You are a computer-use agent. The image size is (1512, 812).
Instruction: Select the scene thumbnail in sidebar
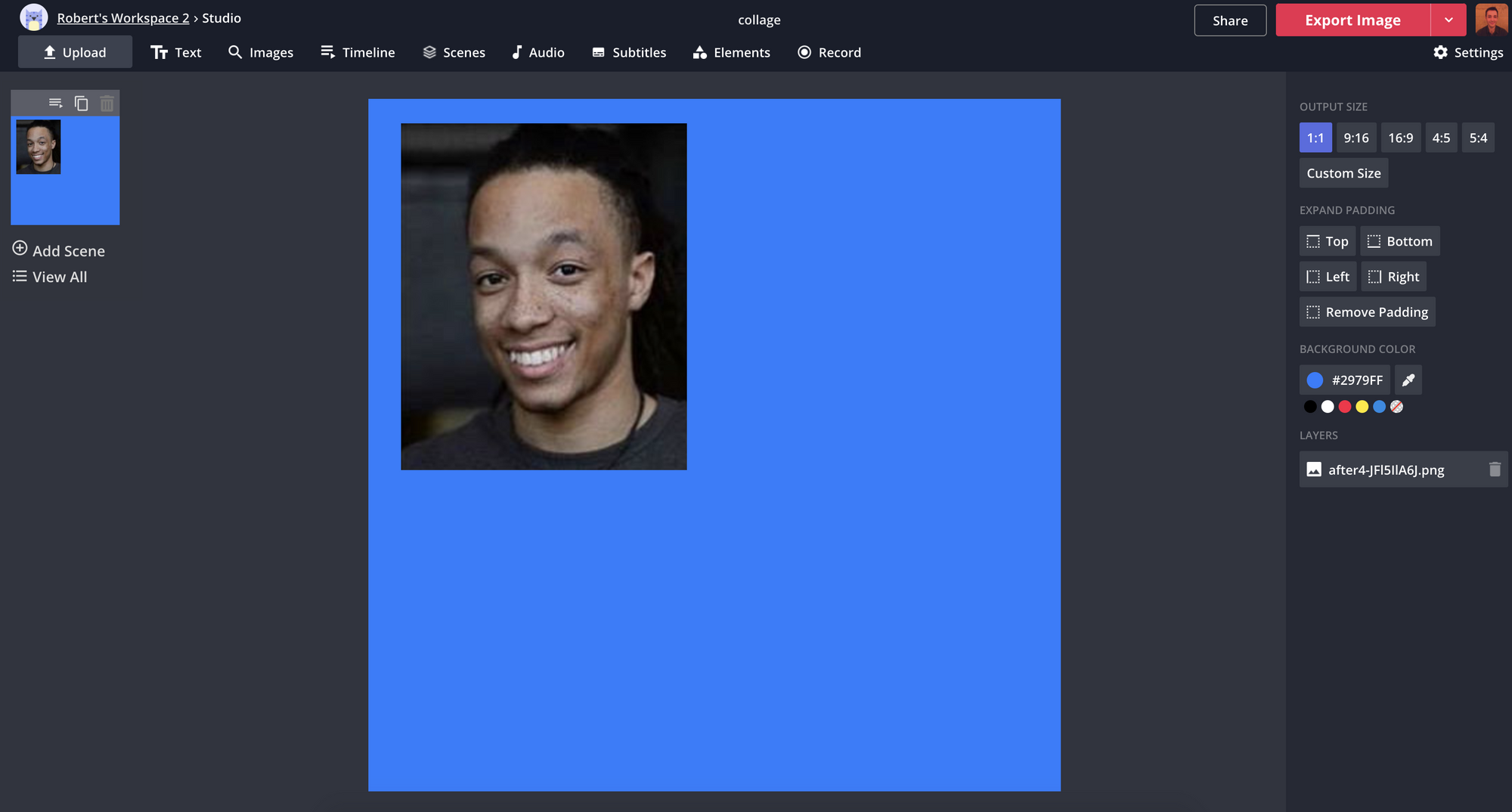[65, 170]
